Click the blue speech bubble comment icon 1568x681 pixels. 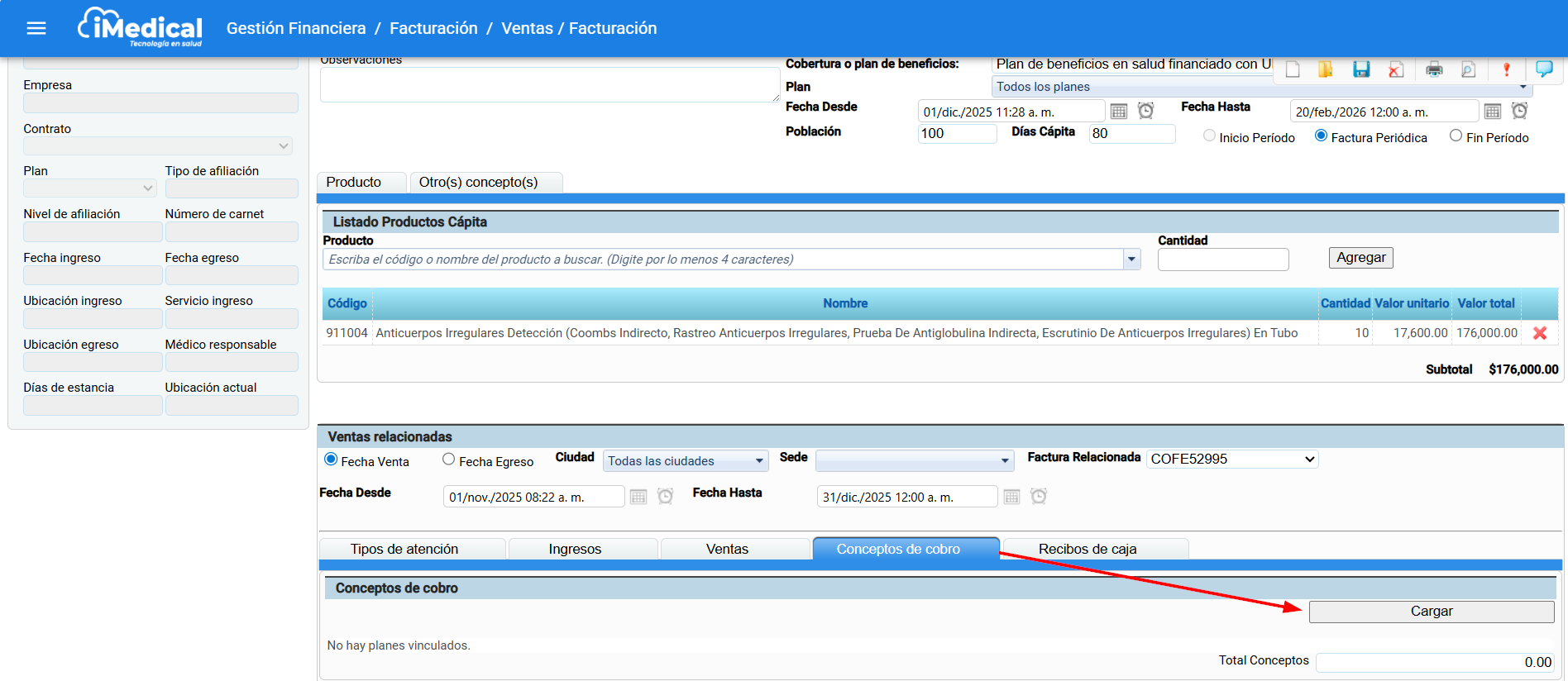pos(1543,69)
